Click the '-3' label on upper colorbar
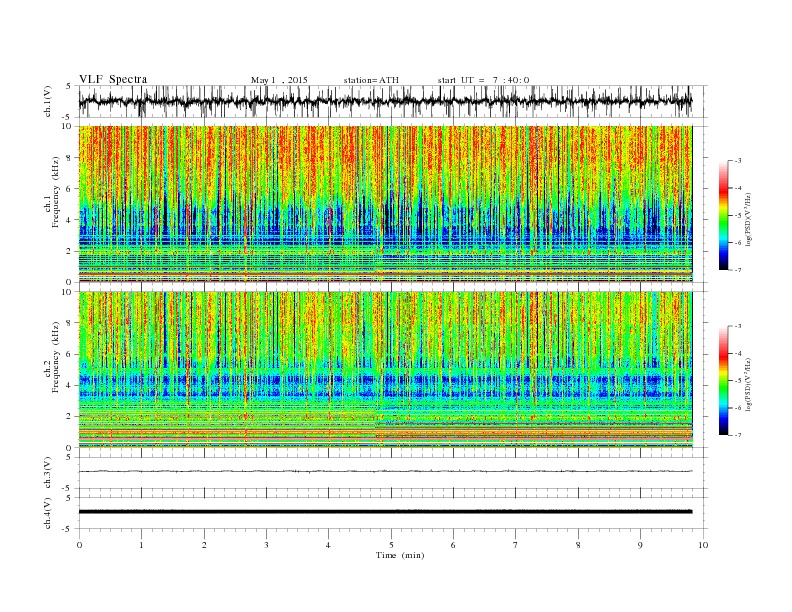Image resolution: width=792 pixels, height=612 pixels. click(738, 161)
